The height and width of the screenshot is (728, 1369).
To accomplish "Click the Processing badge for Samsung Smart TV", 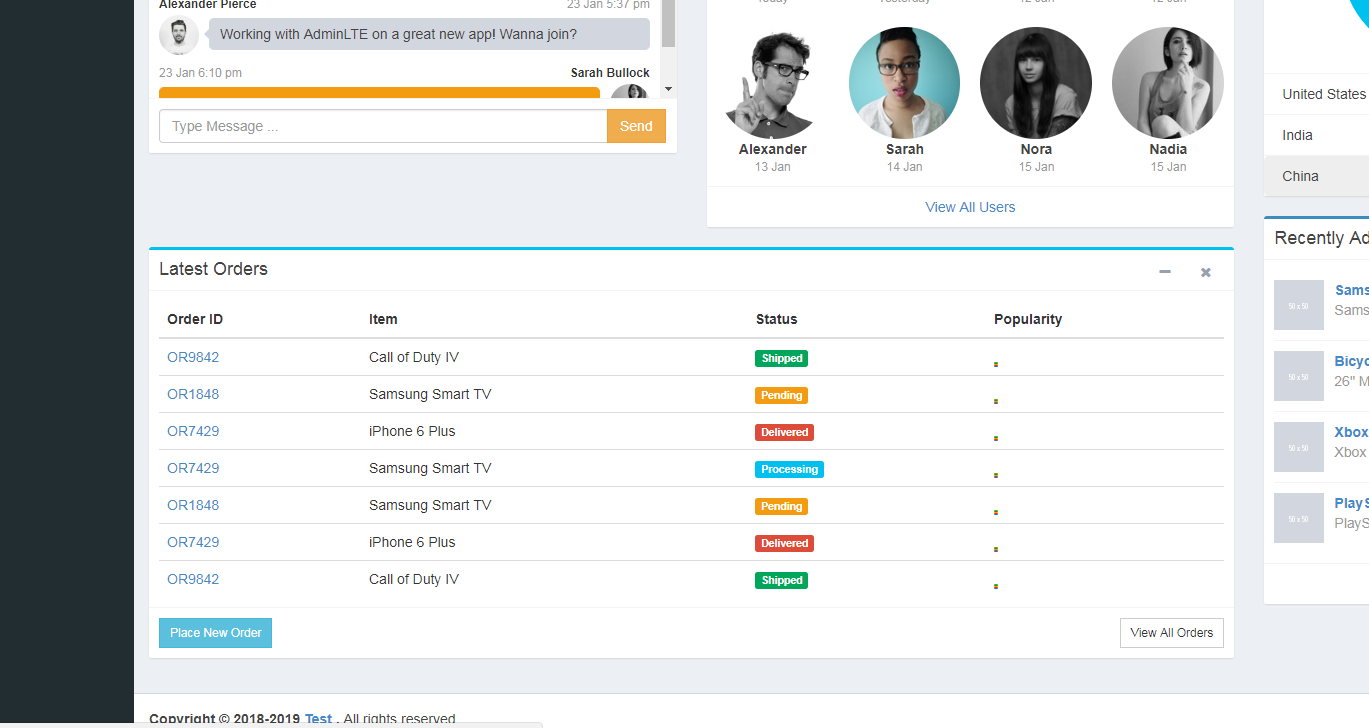I will pos(789,468).
